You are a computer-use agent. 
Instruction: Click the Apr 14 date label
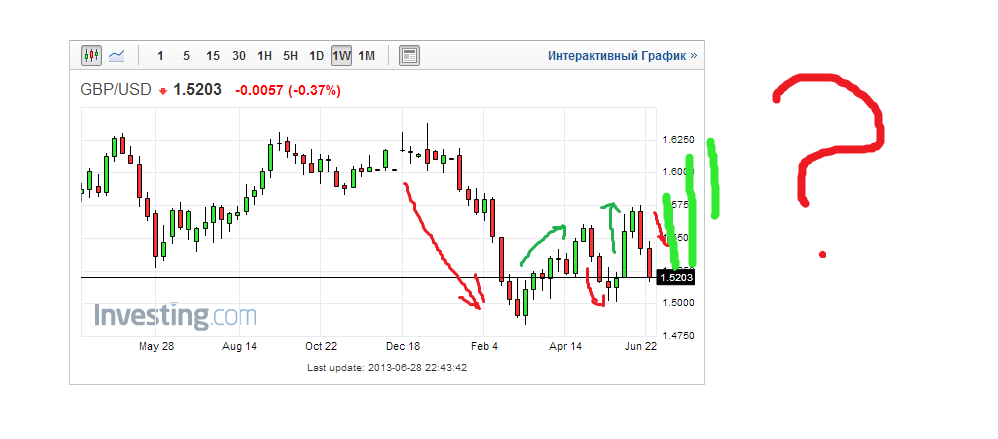pos(566,347)
